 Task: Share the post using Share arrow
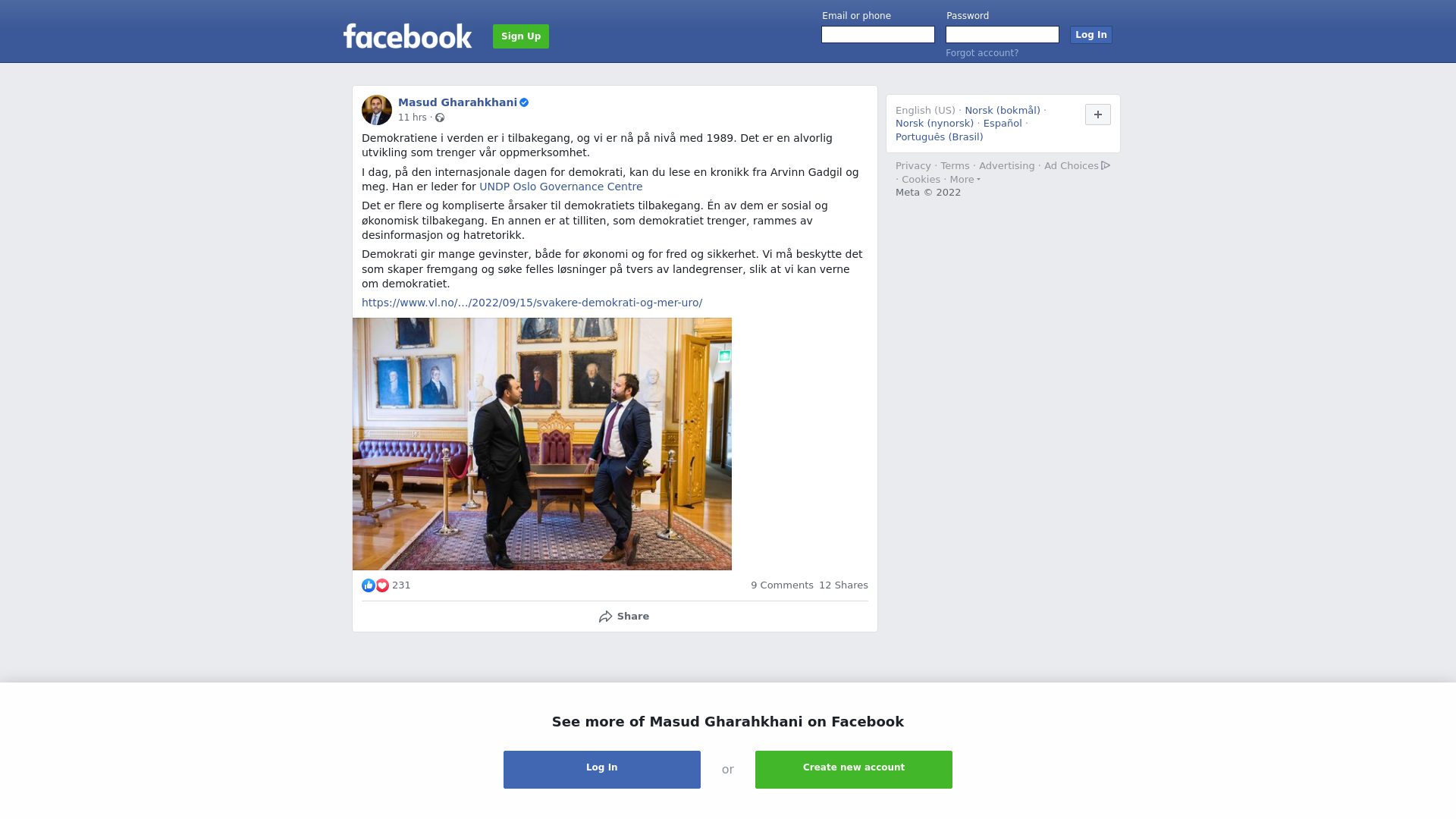coord(623,617)
